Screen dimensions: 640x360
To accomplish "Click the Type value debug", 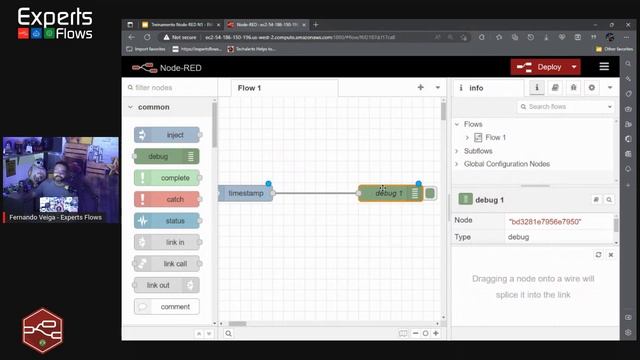I will tap(518, 237).
